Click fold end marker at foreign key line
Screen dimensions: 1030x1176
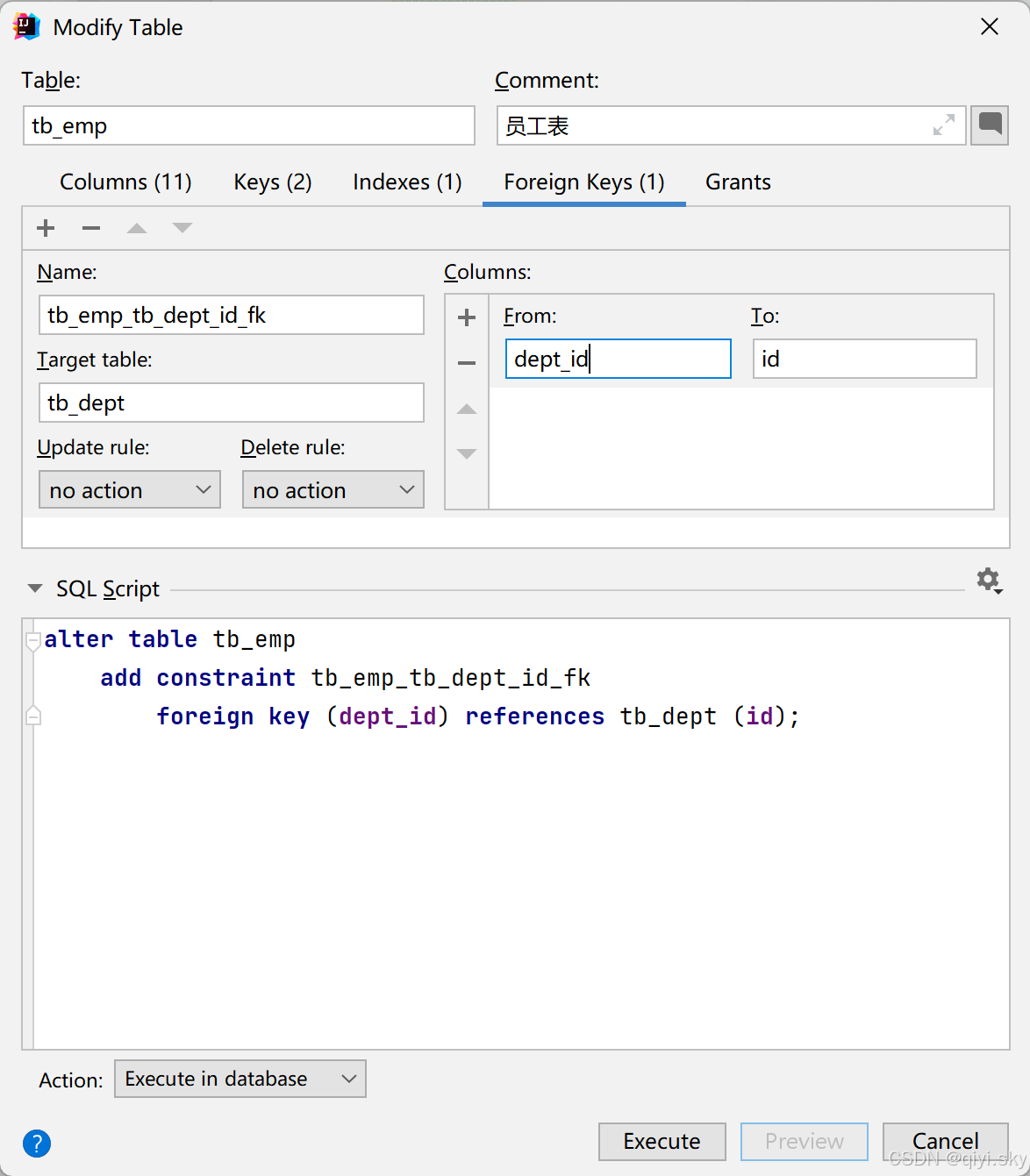(33, 716)
